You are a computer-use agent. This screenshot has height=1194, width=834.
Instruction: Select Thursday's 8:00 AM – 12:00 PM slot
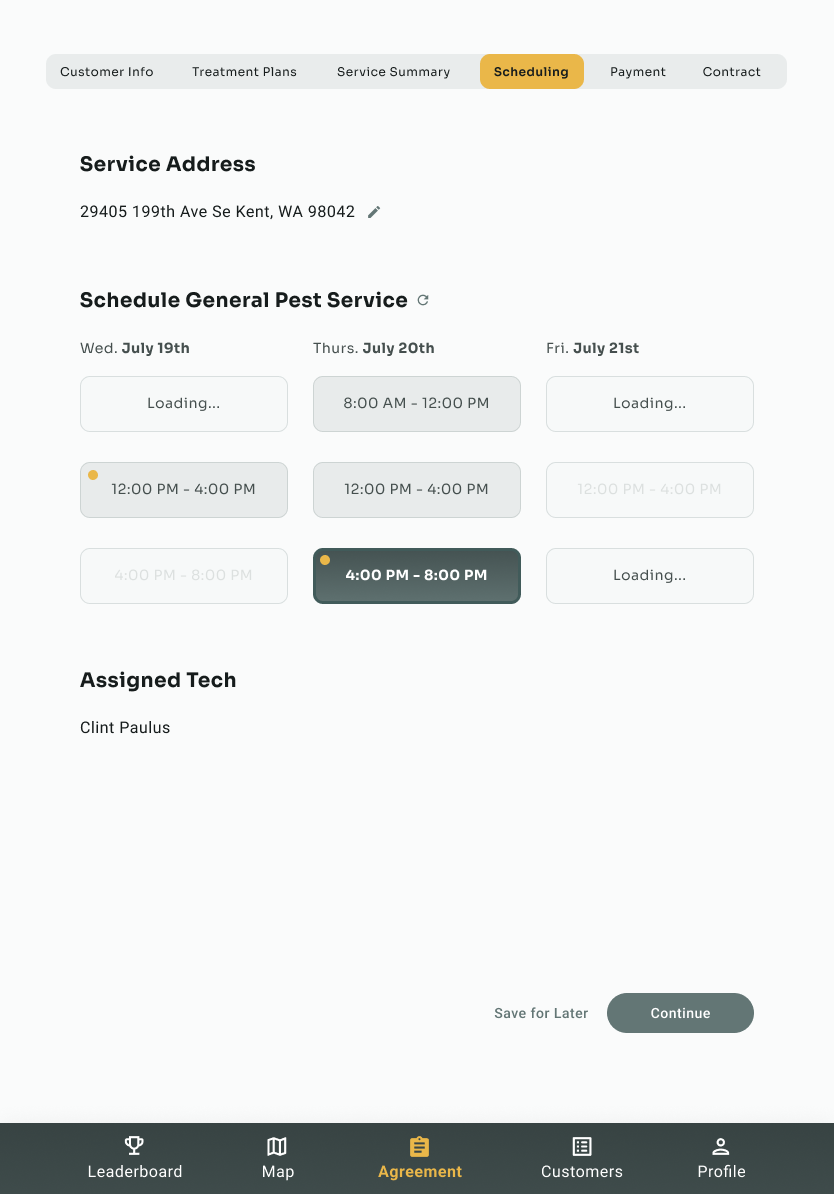click(x=416, y=403)
